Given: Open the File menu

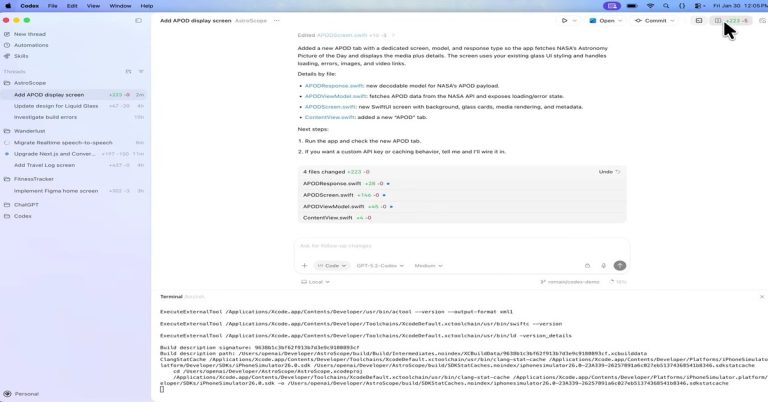Looking at the screenshot, I should click(x=52, y=6).
